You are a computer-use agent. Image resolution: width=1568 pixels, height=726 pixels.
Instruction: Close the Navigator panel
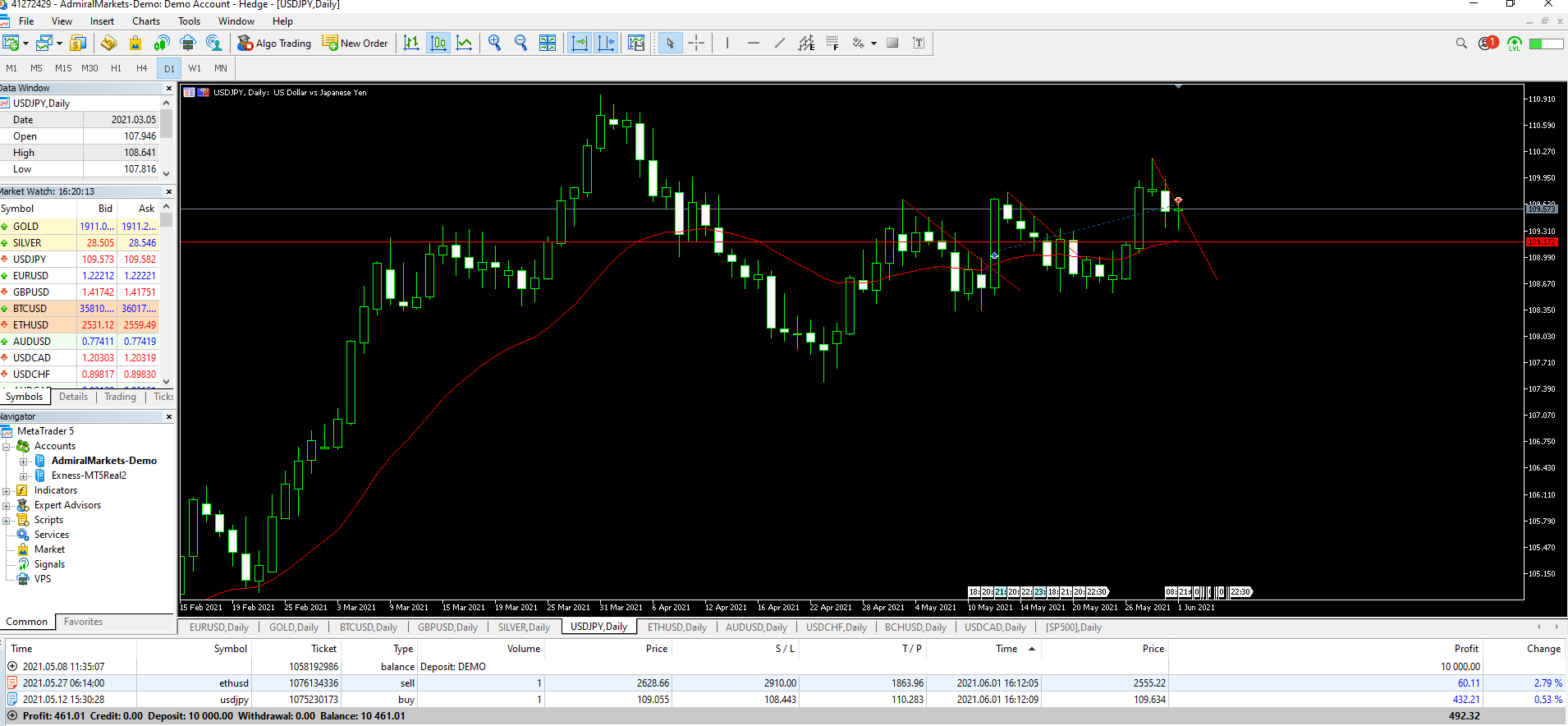tap(169, 416)
